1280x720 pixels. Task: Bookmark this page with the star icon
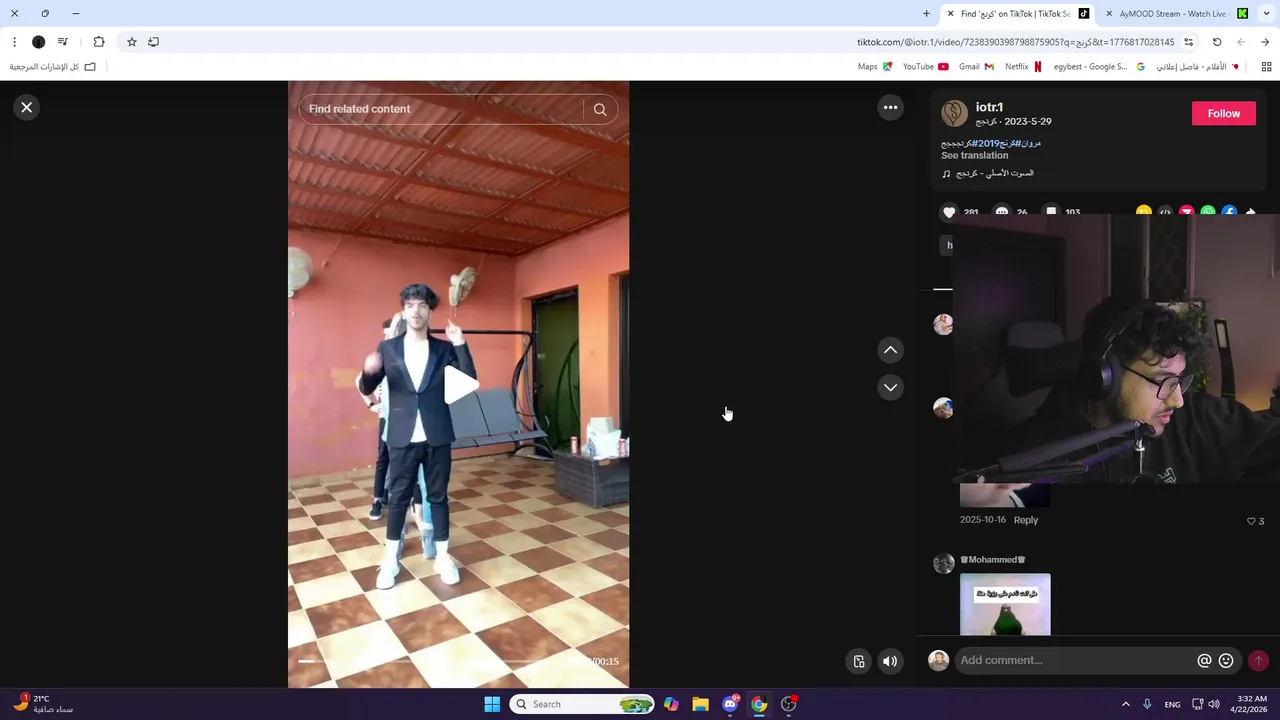131,42
